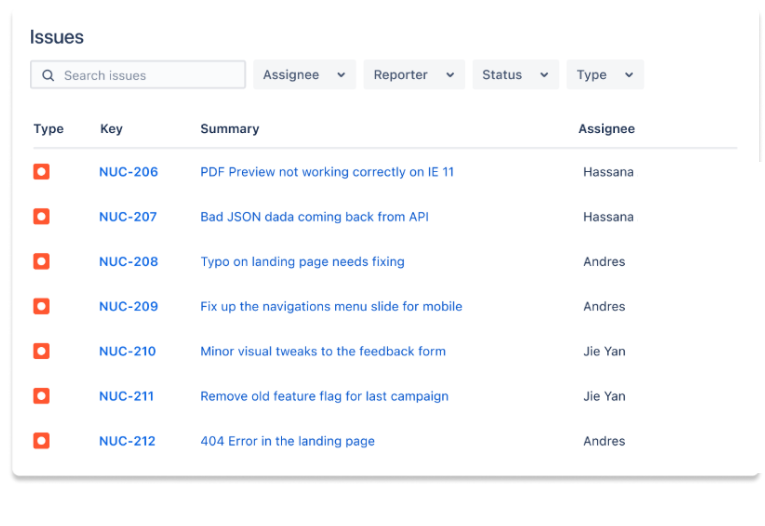Open the Reporter filter dropdown
Screen dimensions: 765x526
click(x=414, y=75)
